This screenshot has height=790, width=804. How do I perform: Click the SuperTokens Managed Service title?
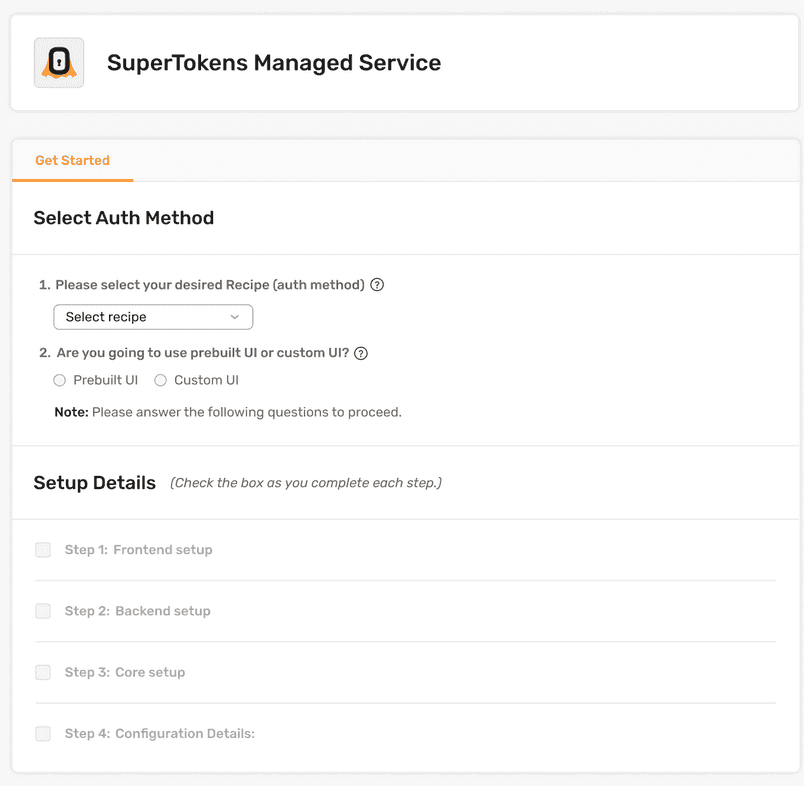click(x=274, y=63)
